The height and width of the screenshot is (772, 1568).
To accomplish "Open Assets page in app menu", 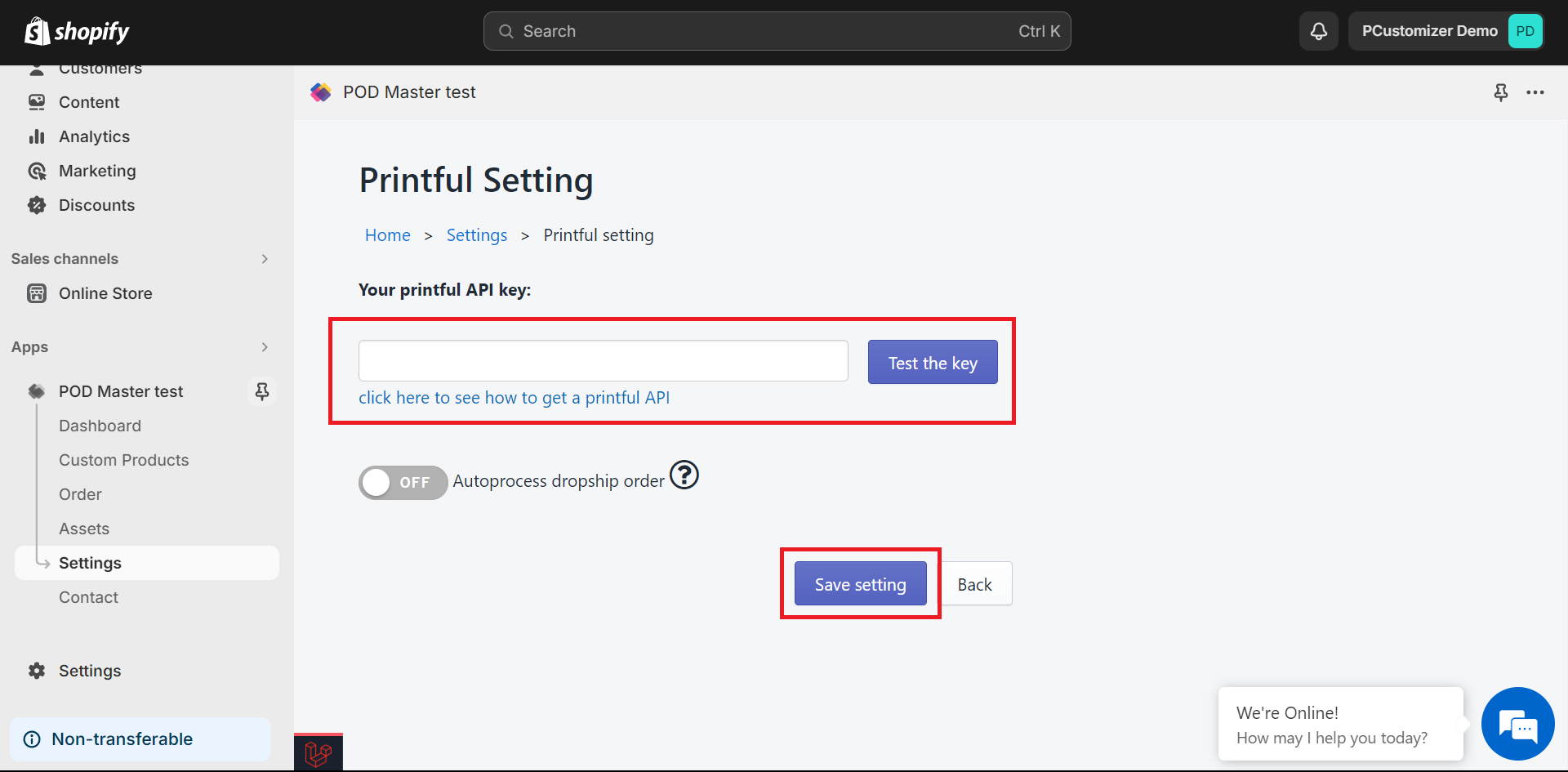I will (84, 529).
